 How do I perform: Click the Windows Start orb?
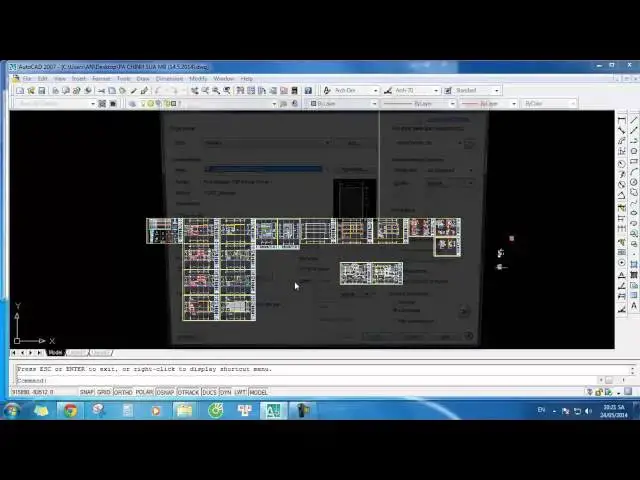coord(11,410)
